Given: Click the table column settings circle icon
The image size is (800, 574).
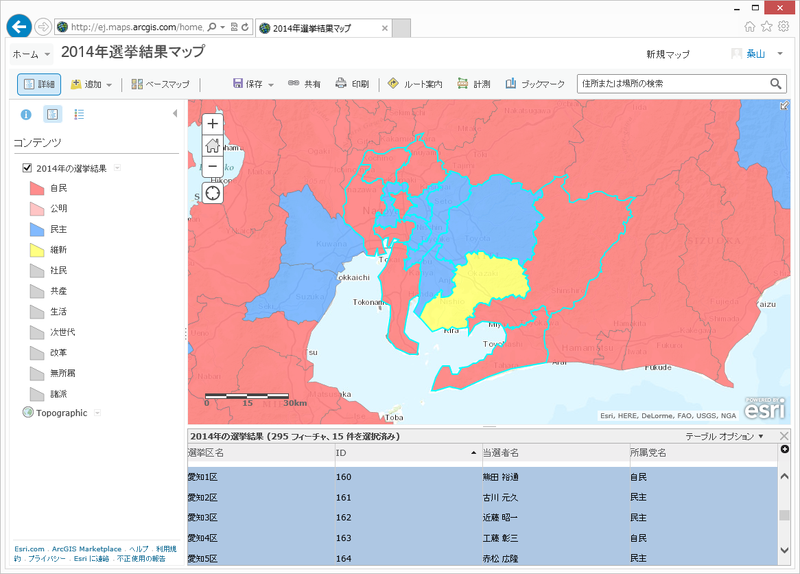Looking at the screenshot, I should coord(785,449).
